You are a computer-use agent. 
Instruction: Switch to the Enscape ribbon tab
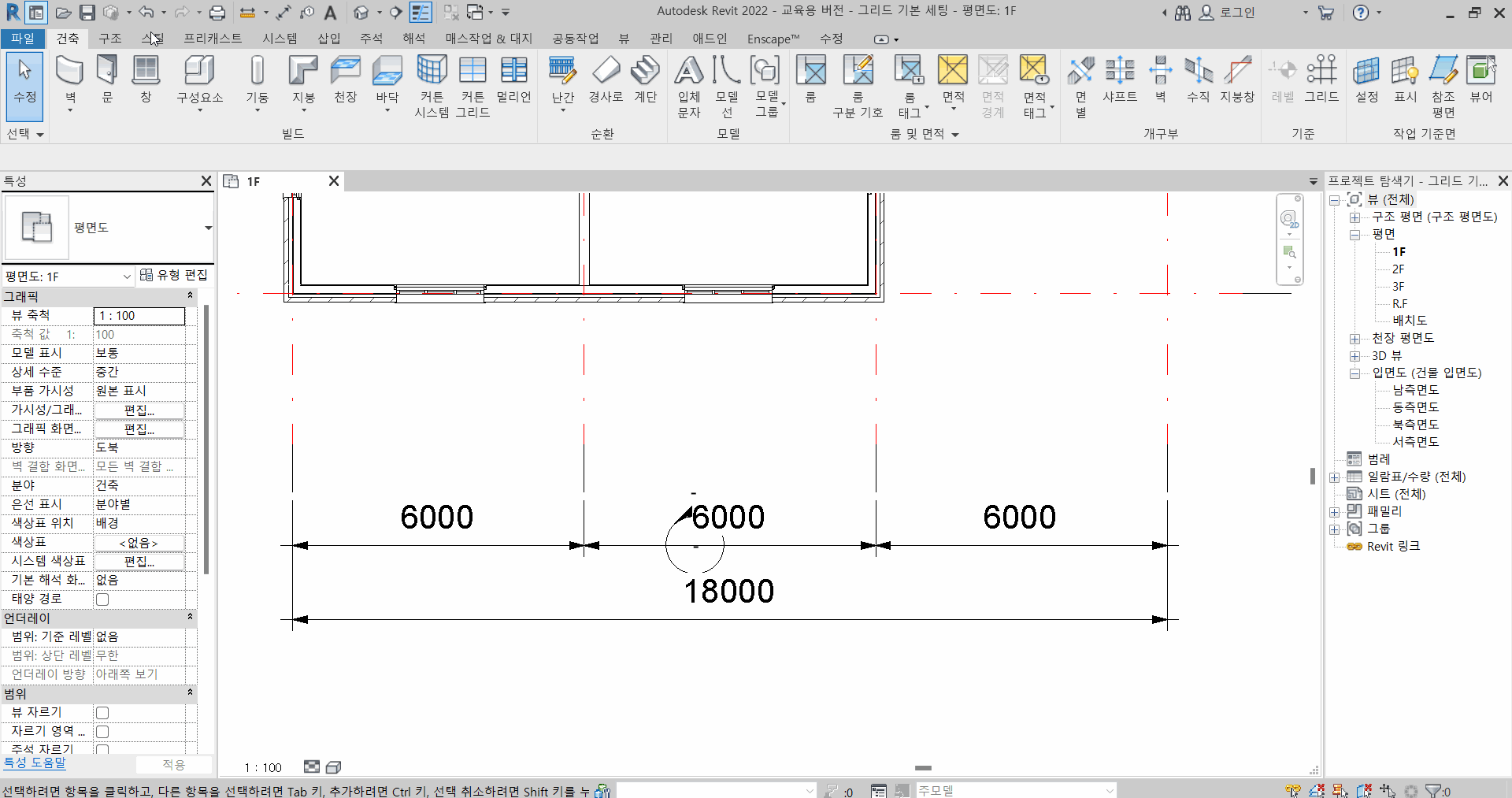click(773, 39)
